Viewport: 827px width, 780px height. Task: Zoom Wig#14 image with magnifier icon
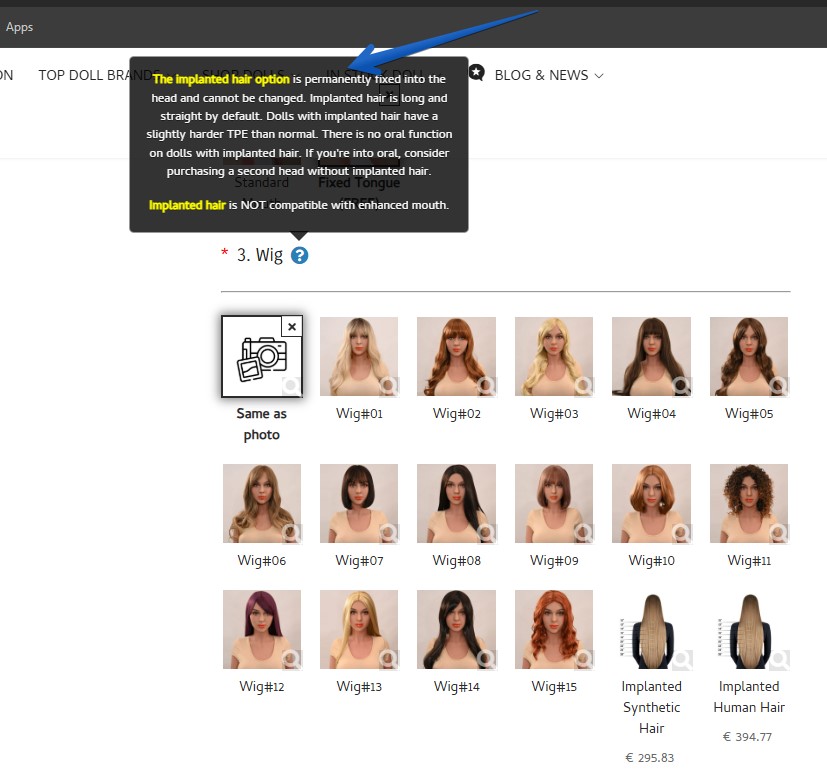(x=486, y=660)
